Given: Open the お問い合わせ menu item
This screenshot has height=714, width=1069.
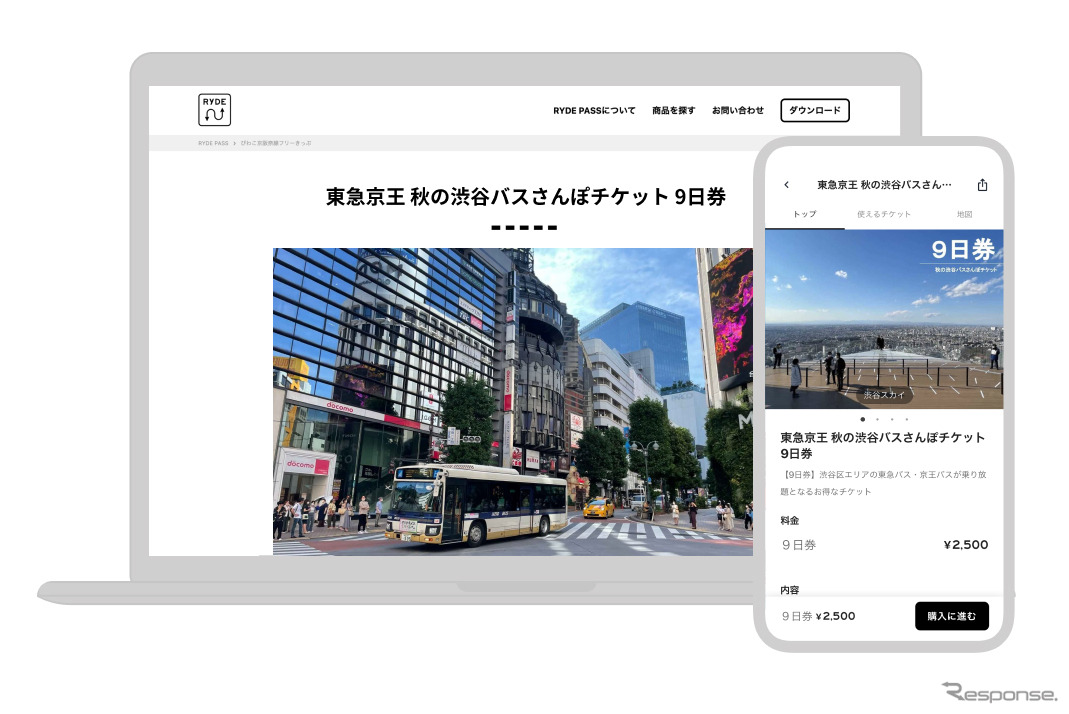Looking at the screenshot, I should click(x=738, y=110).
